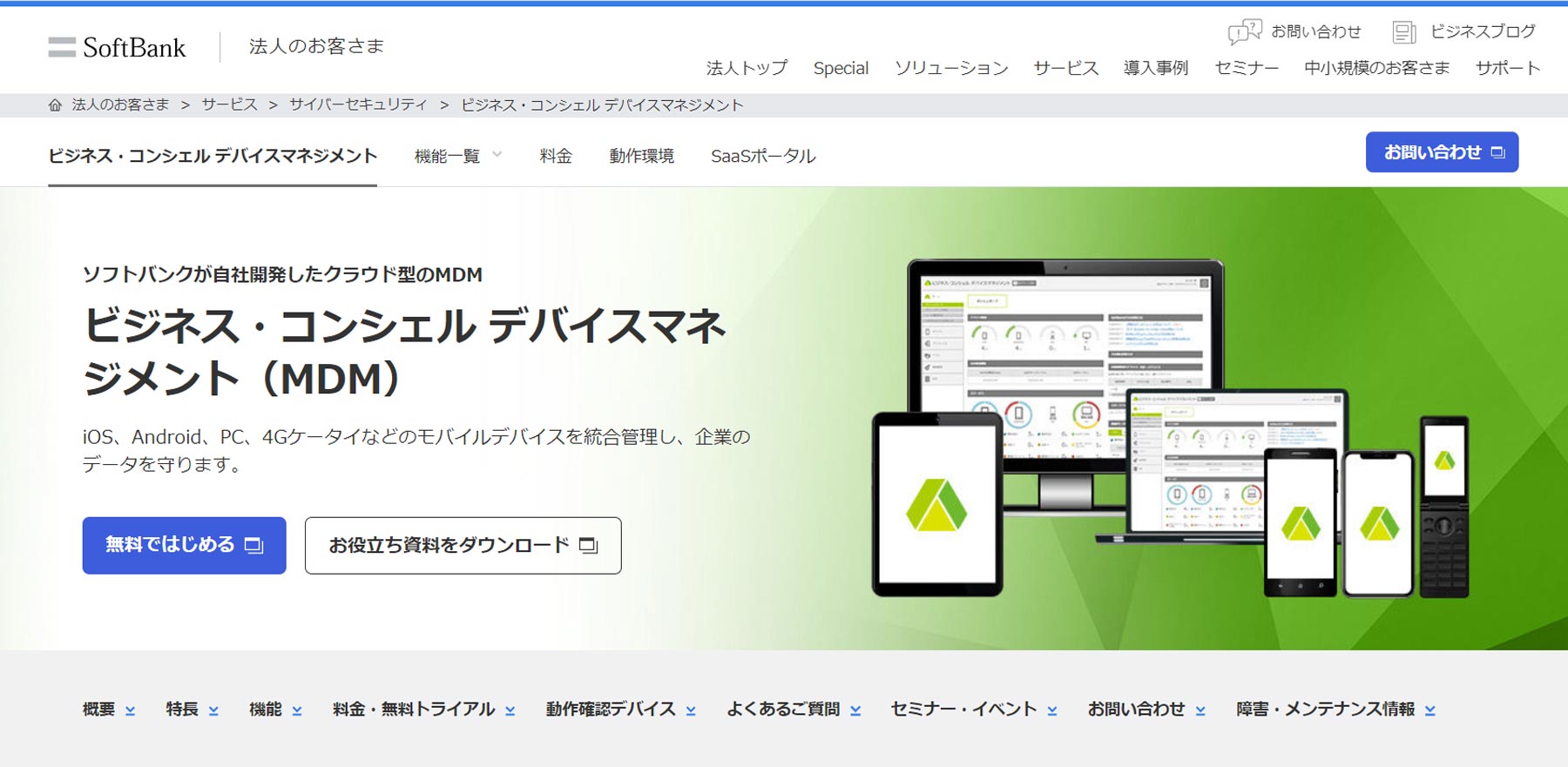Screen dimensions: 1568x767
Task: Click サービス breadcrumb link
Action: [229, 104]
